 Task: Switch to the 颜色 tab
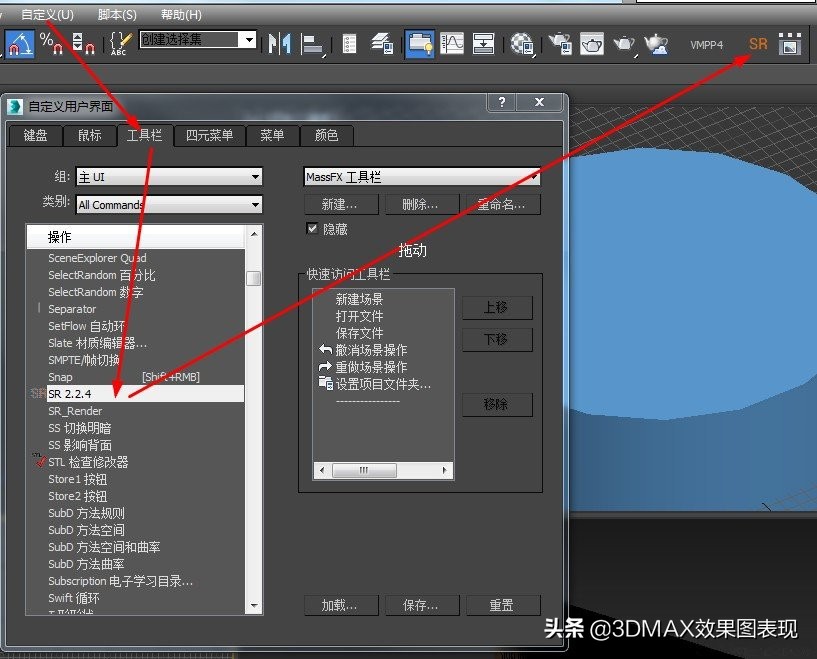[x=325, y=135]
